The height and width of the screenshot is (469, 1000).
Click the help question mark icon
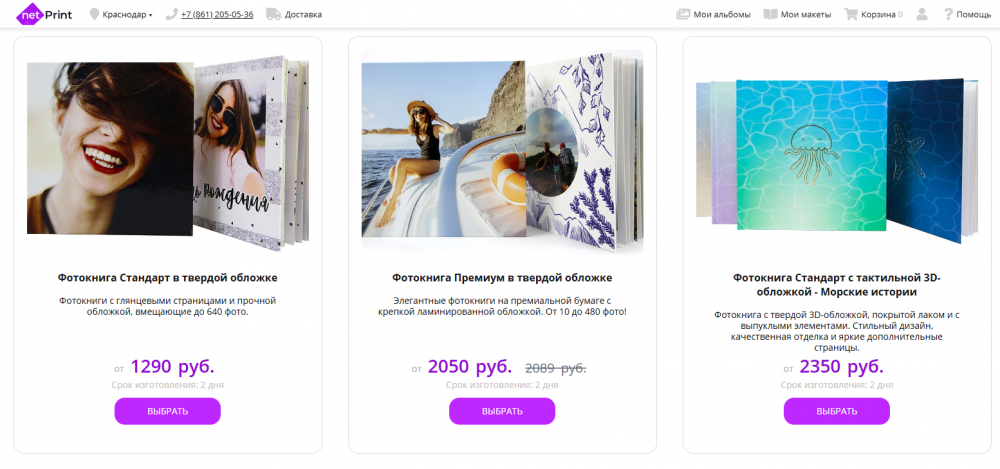click(x=948, y=15)
